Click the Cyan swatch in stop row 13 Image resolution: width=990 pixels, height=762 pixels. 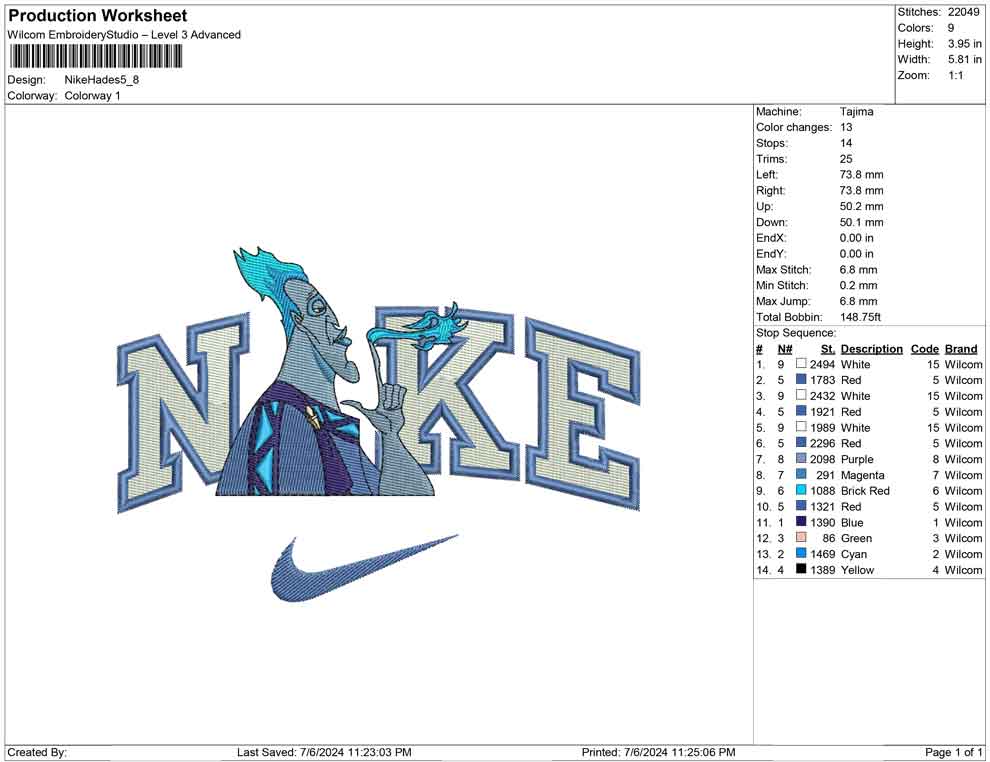coord(801,553)
